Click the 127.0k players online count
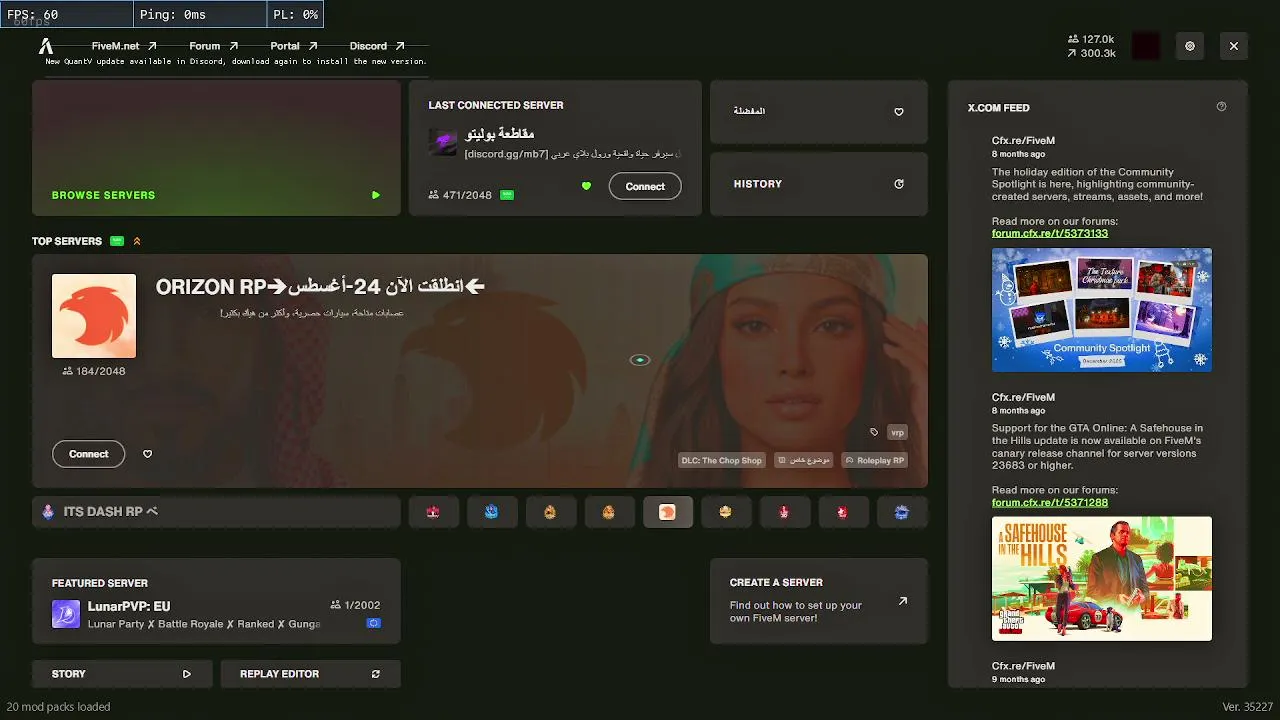Image resolution: width=1280 pixels, height=720 pixels. coord(1091,39)
